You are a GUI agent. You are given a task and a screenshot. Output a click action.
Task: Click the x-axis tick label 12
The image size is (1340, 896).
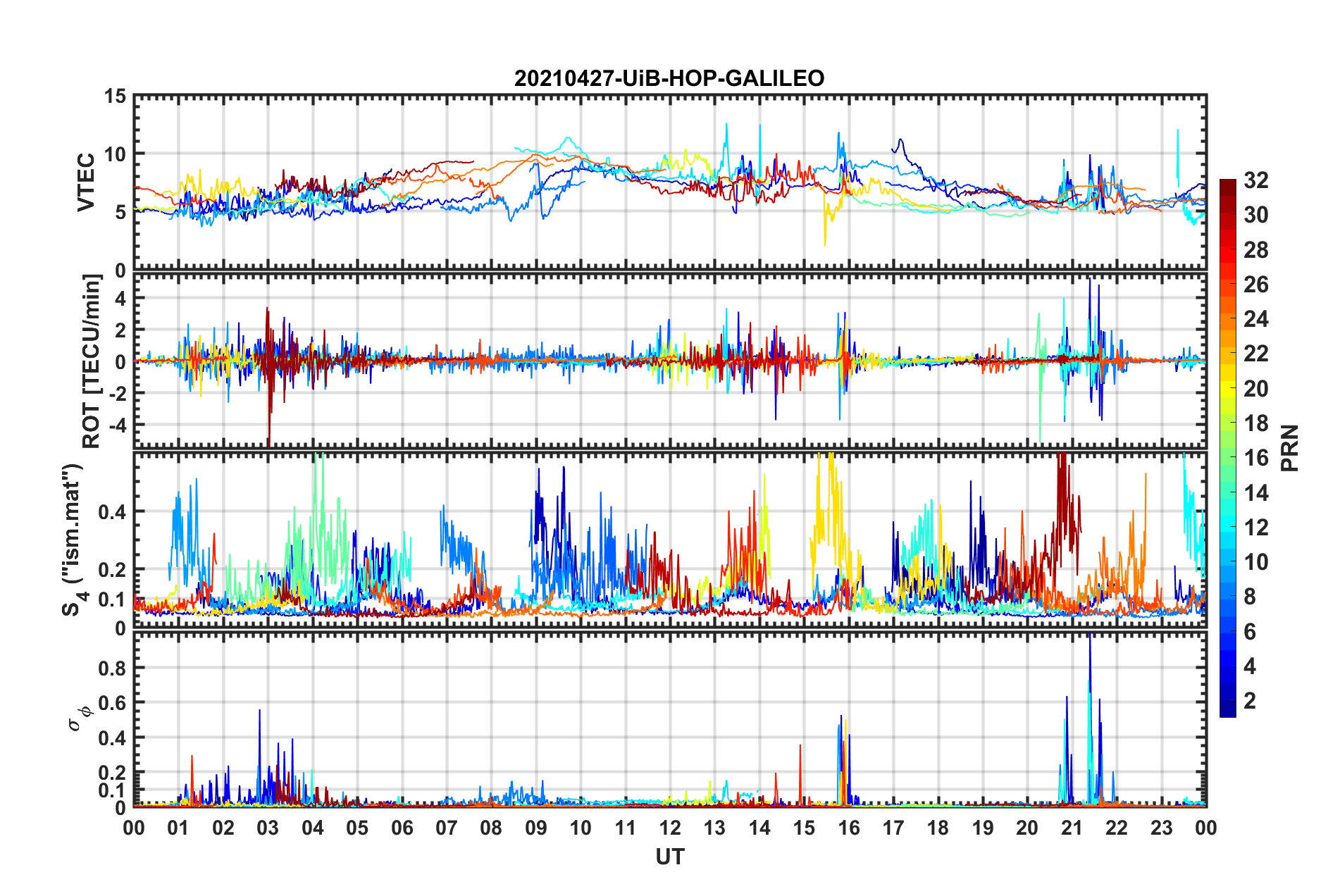pos(670,828)
